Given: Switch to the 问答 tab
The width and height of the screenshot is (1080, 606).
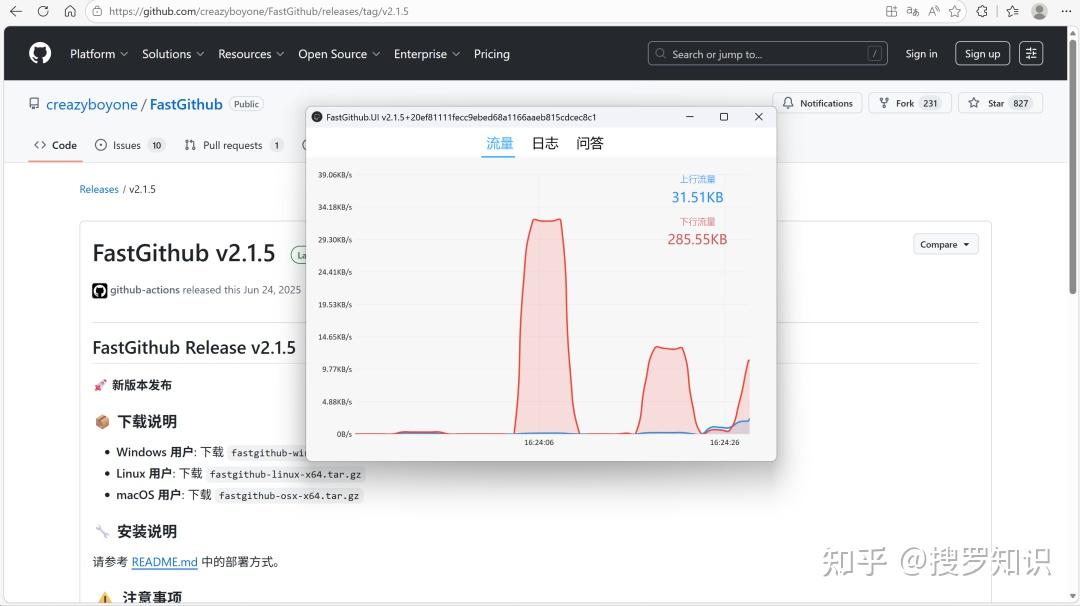Looking at the screenshot, I should tap(590, 143).
